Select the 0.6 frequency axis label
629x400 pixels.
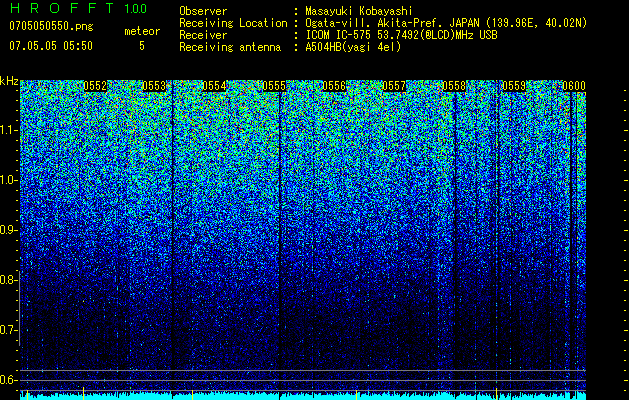point(8,380)
